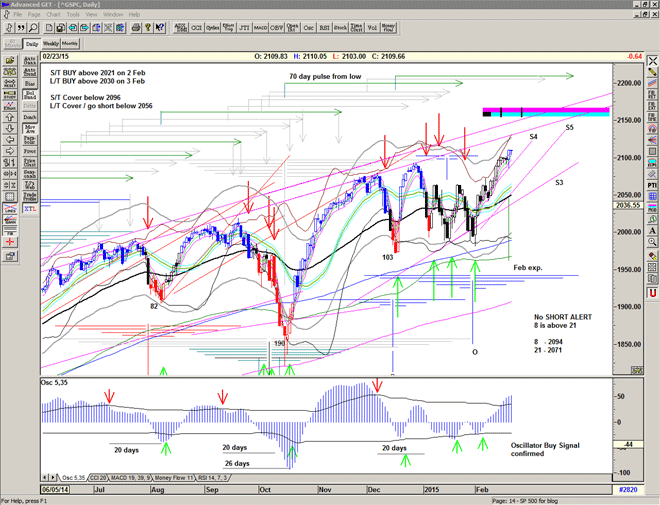Click the magenta resistance band on chart
The image size is (660, 505).
(545, 111)
